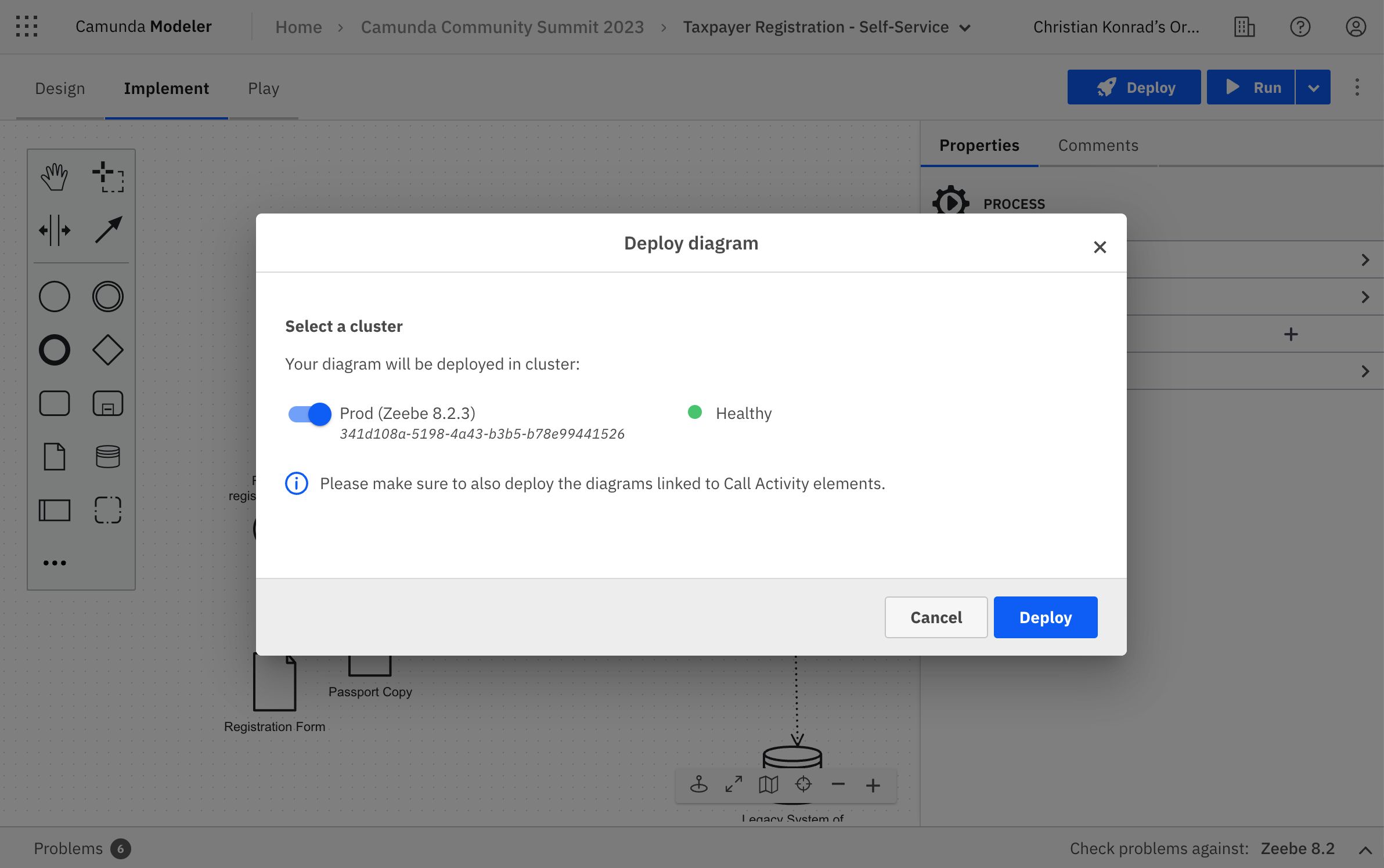
Task: Open the Comments panel
Action: click(x=1098, y=145)
